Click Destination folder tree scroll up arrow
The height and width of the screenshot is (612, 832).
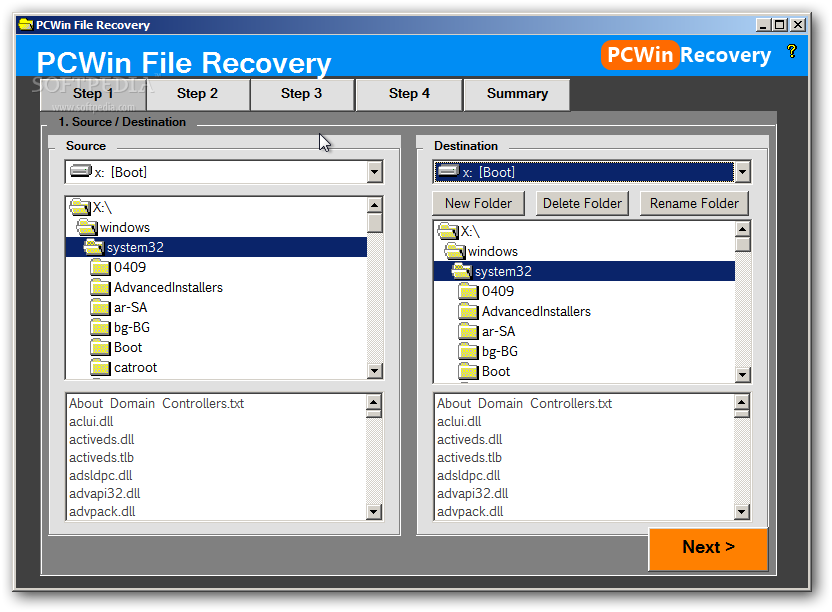coord(742,229)
